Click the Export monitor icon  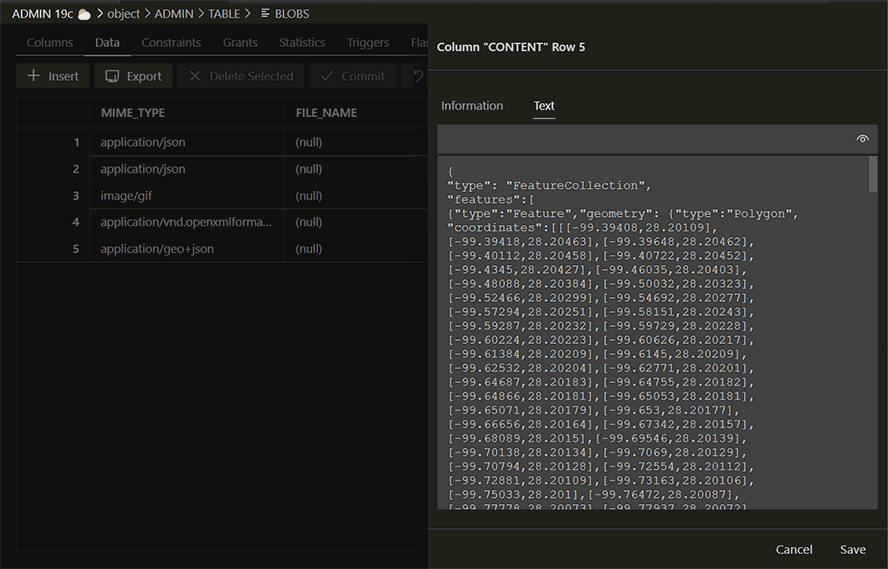point(112,76)
